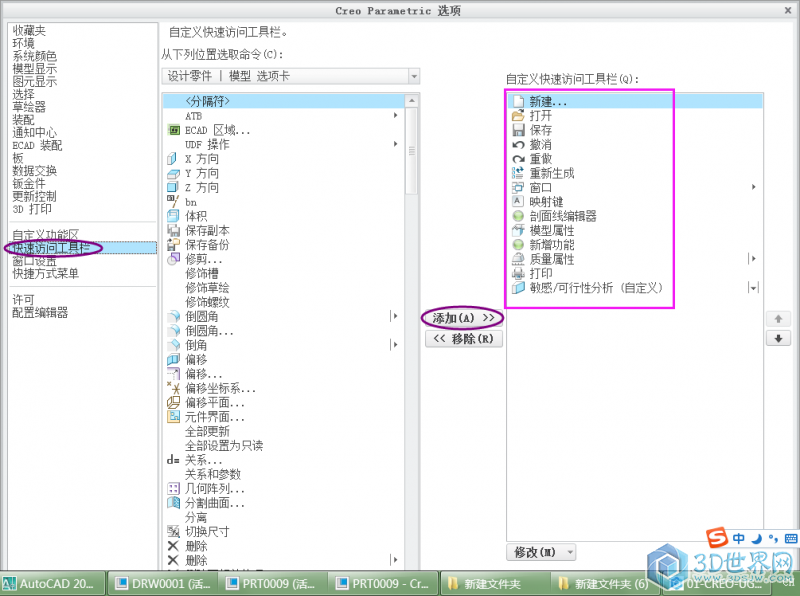Select 草绘器 category
800x596 pixels.
point(29,107)
